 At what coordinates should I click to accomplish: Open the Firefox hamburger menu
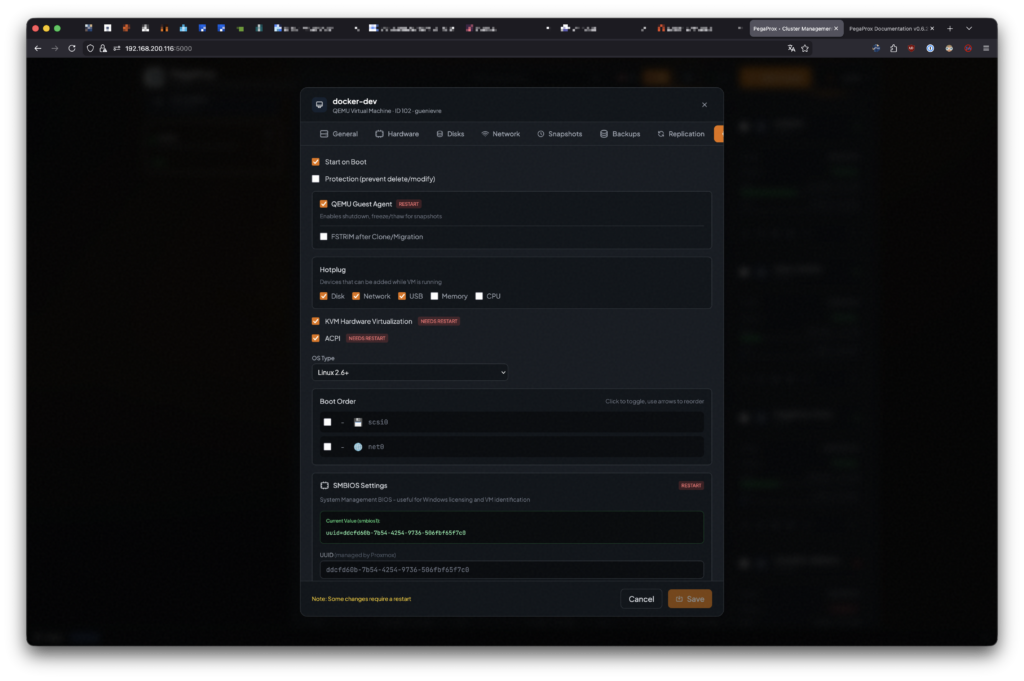[986, 48]
